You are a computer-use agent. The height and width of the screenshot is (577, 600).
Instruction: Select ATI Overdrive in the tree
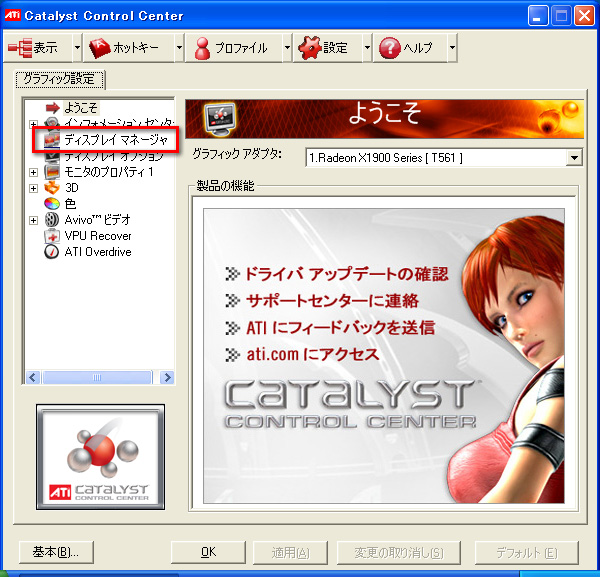click(x=98, y=252)
